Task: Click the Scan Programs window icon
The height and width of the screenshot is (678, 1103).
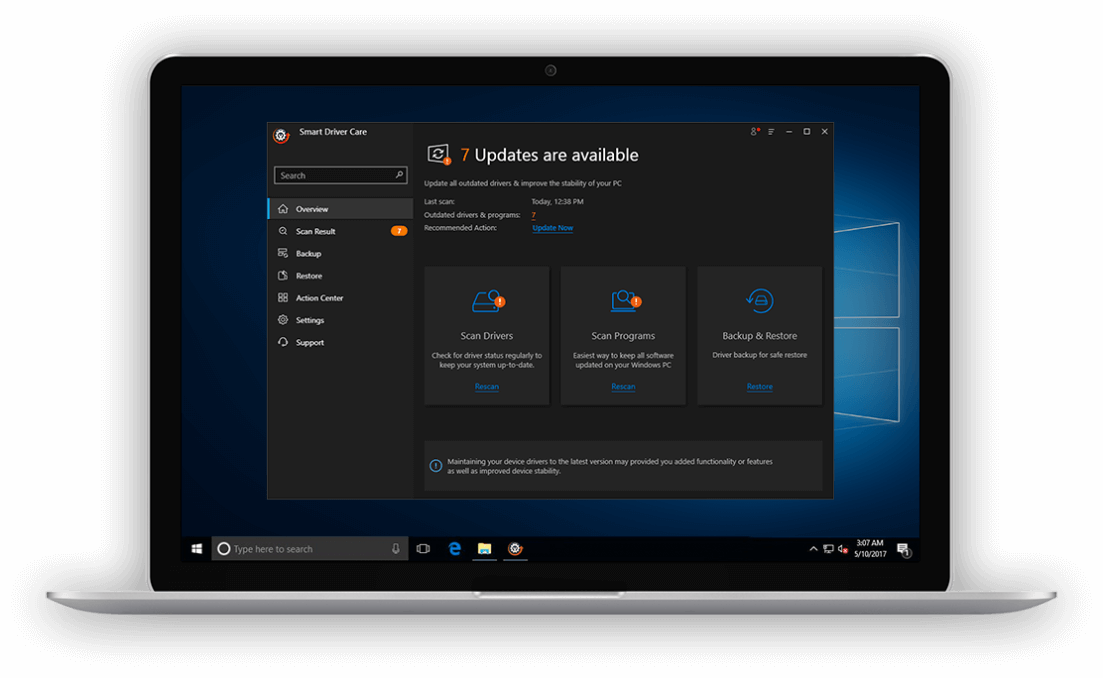Action: click(623, 300)
